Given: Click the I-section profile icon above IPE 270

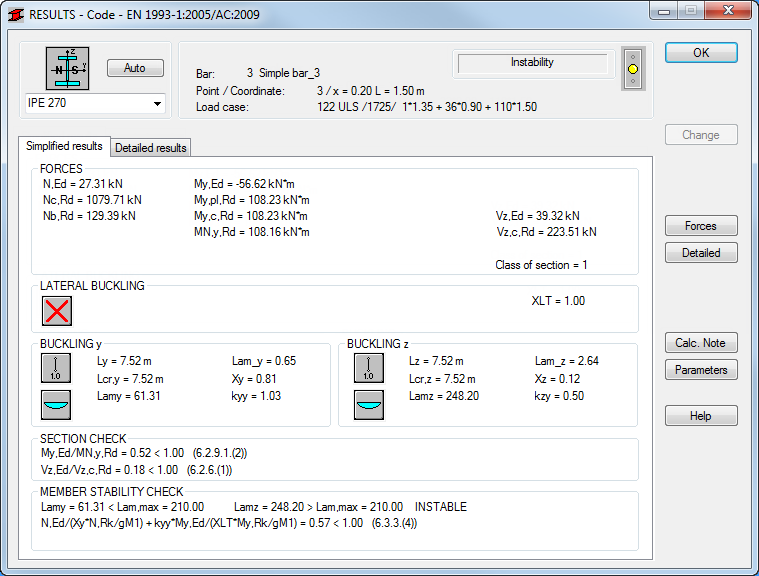Looking at the screenshot, I should [67, 68].
